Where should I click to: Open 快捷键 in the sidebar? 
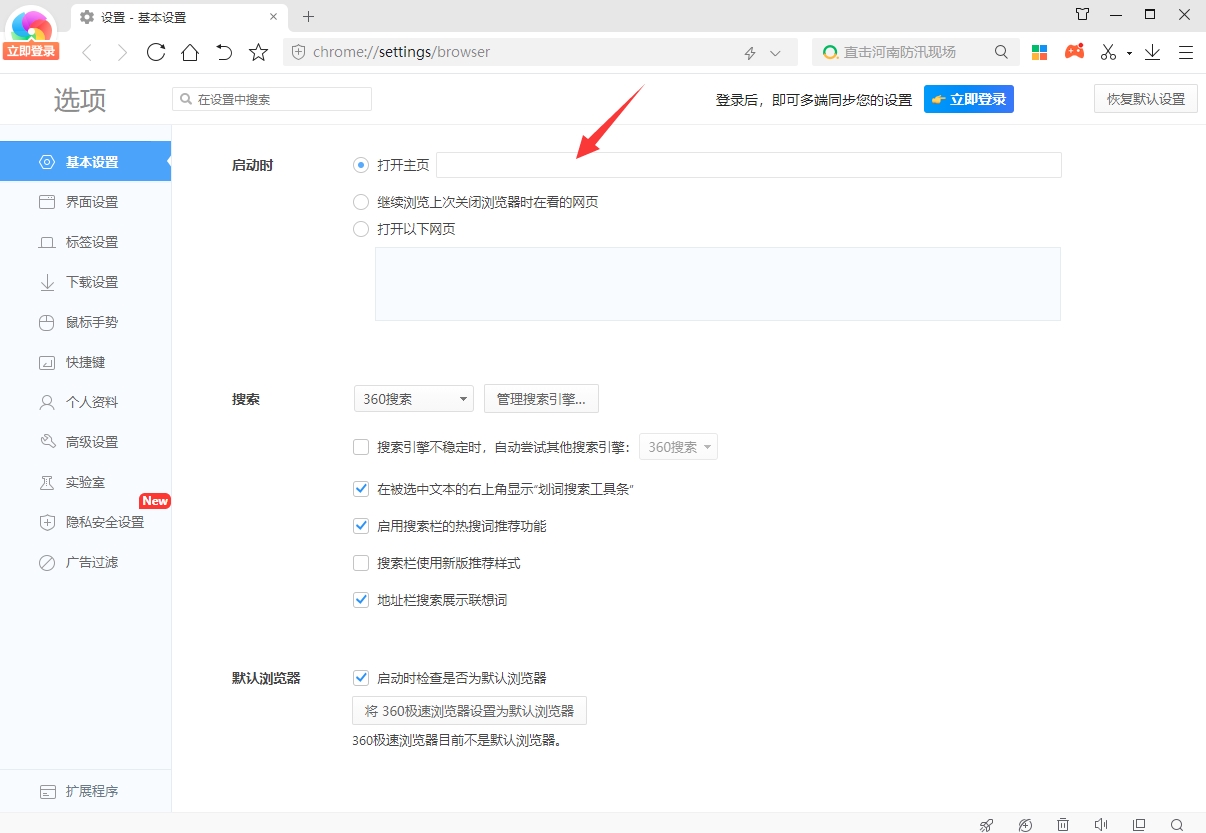[85, 362]
